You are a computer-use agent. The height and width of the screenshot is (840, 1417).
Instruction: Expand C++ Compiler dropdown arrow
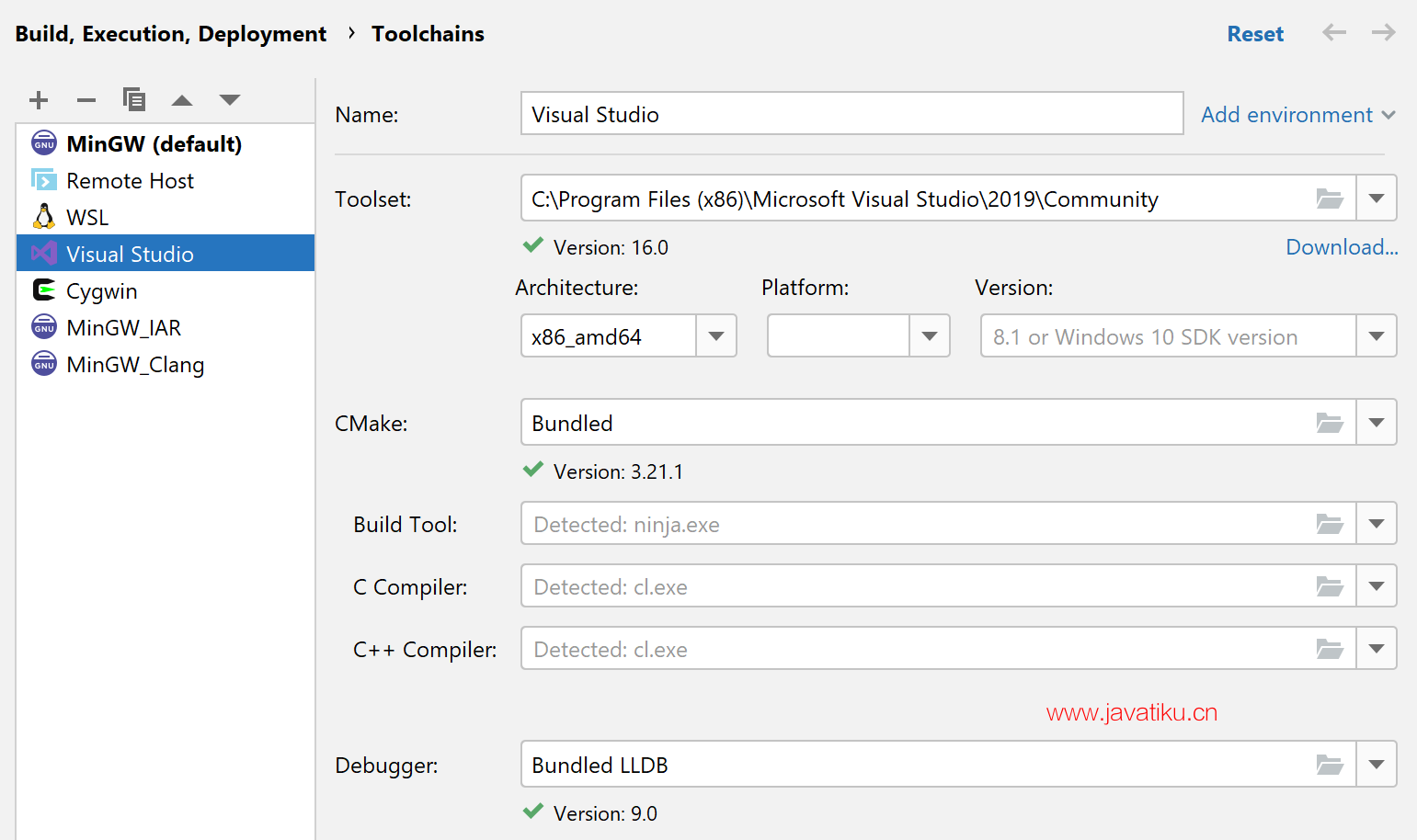tap(1377, 649)
